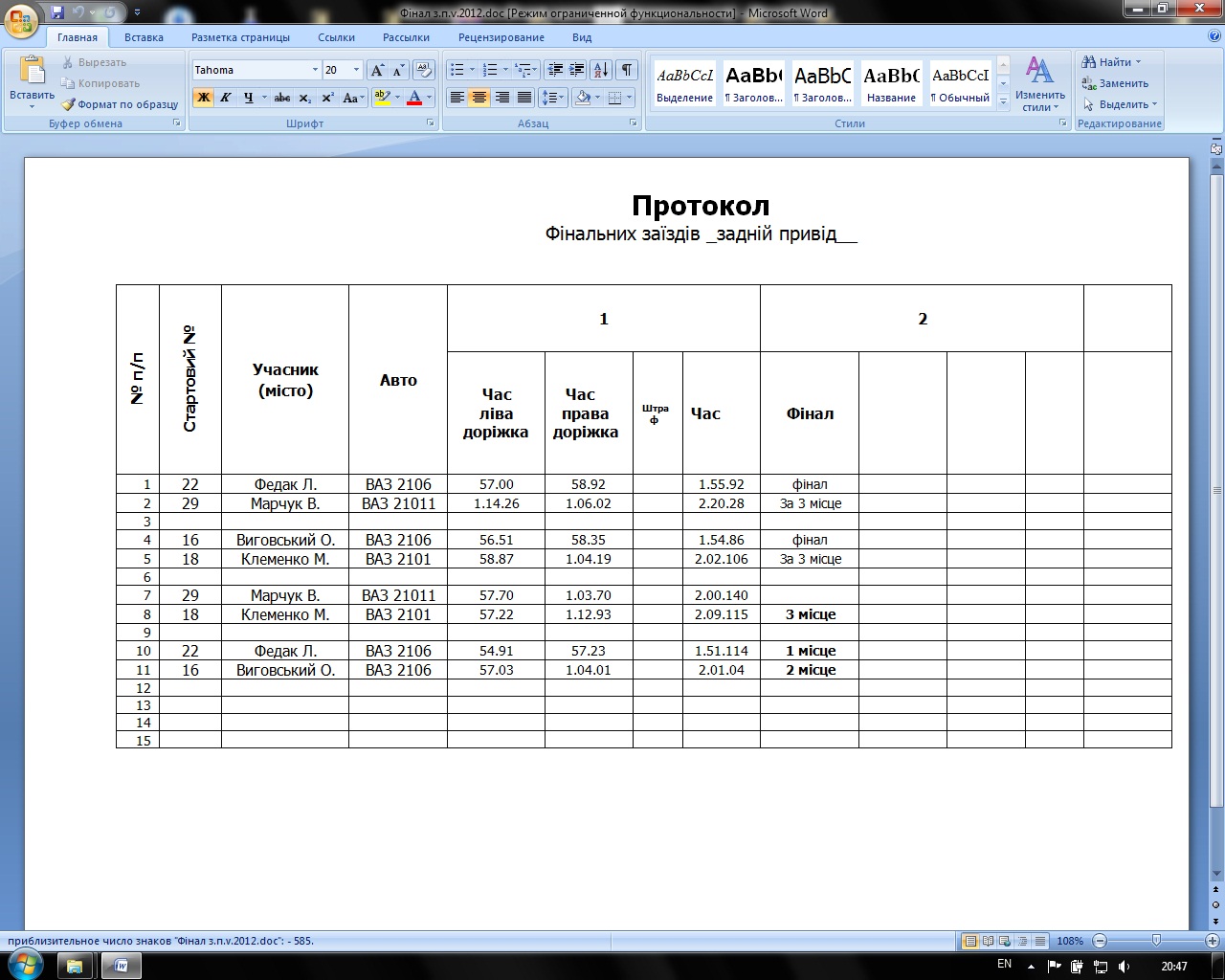Click Заменить (Replace) button
This screenshot has height=980, width=1225.
click(x=1116, y=83)
